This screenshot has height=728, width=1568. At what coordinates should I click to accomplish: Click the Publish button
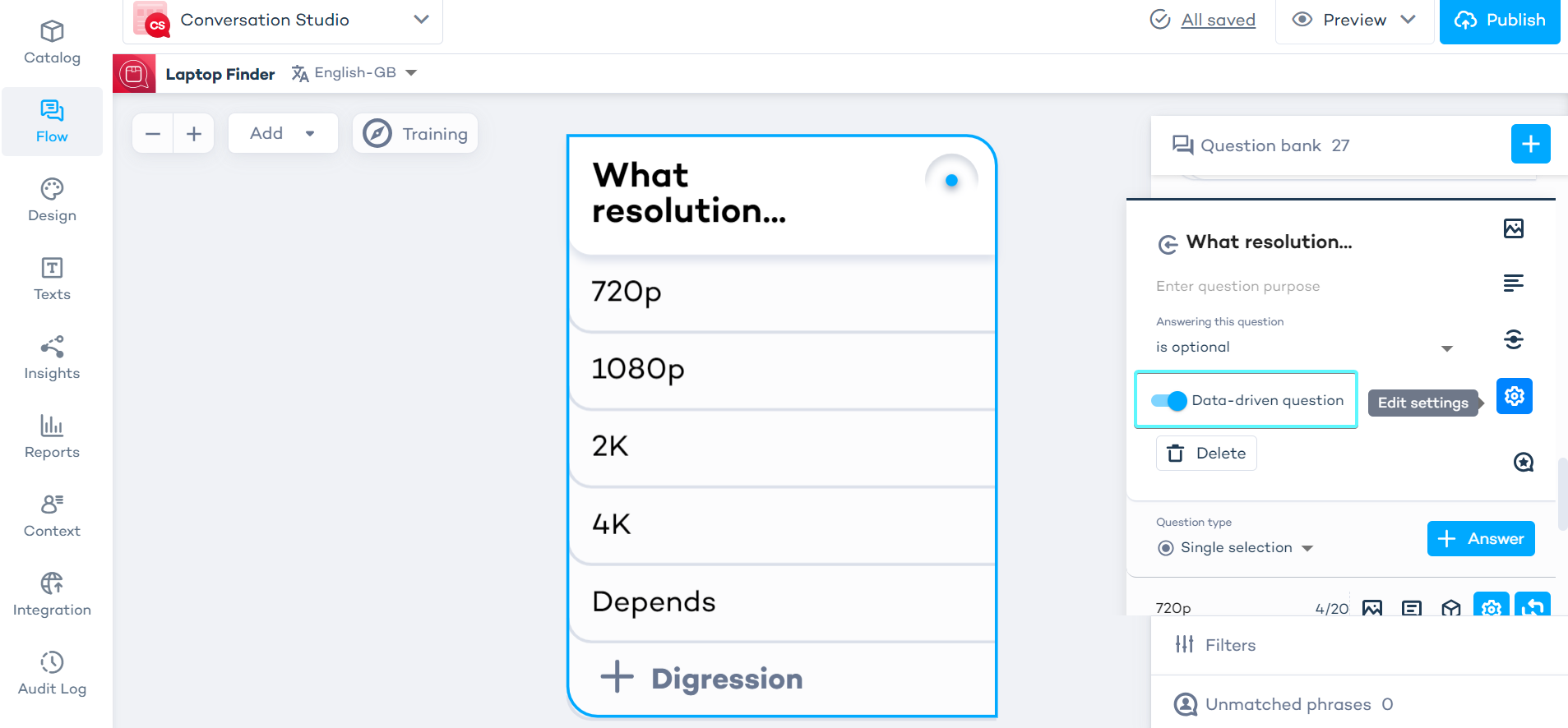(1499, 21)
